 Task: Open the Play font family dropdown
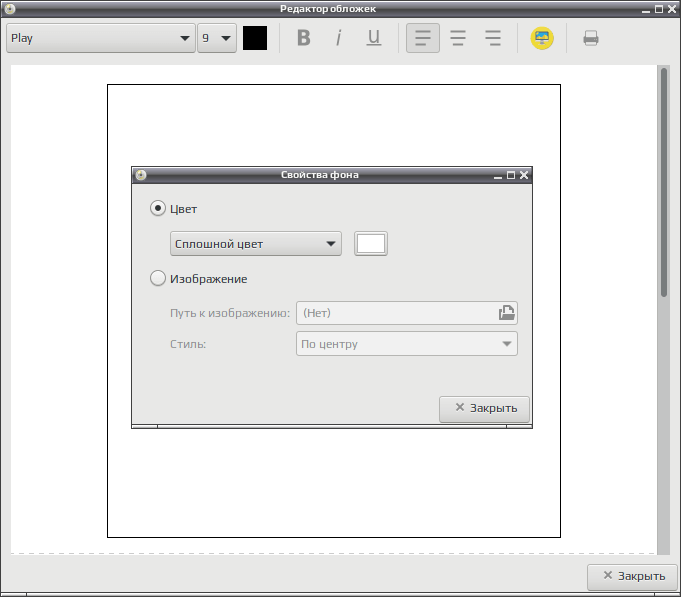tap(101, 38)
